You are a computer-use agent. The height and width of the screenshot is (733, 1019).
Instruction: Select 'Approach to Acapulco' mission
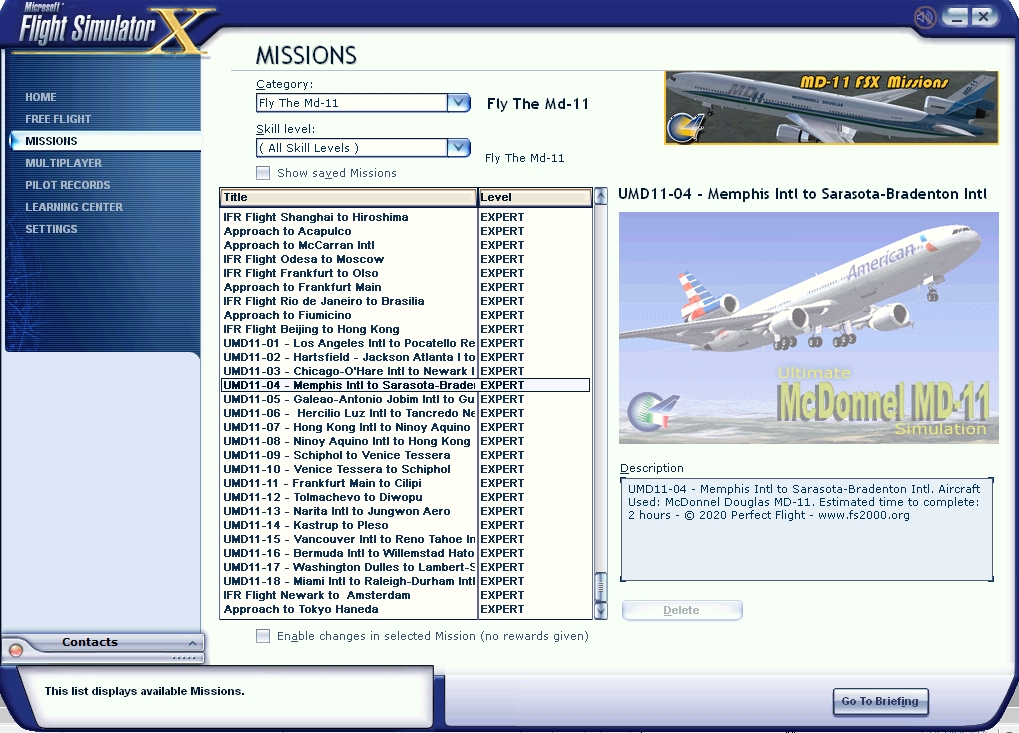[x=406, y=231]
